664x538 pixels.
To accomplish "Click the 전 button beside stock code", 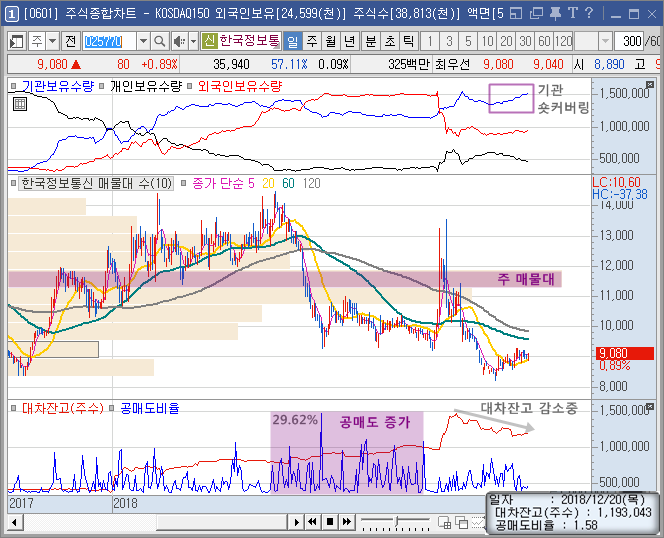I will [x=70, y=42].
